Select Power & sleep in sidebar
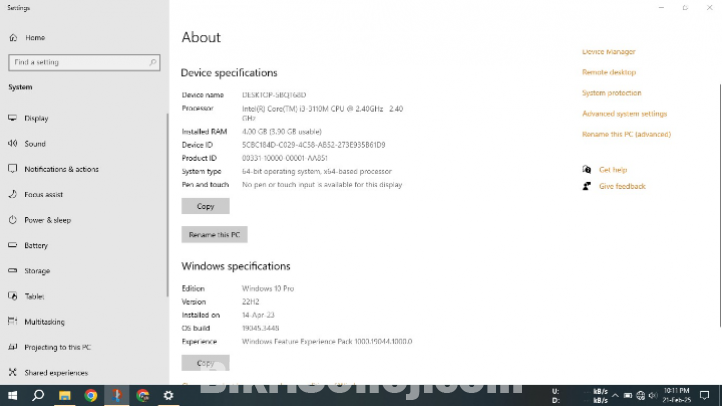The image size is (722, 406). click(x=47, y=220)
